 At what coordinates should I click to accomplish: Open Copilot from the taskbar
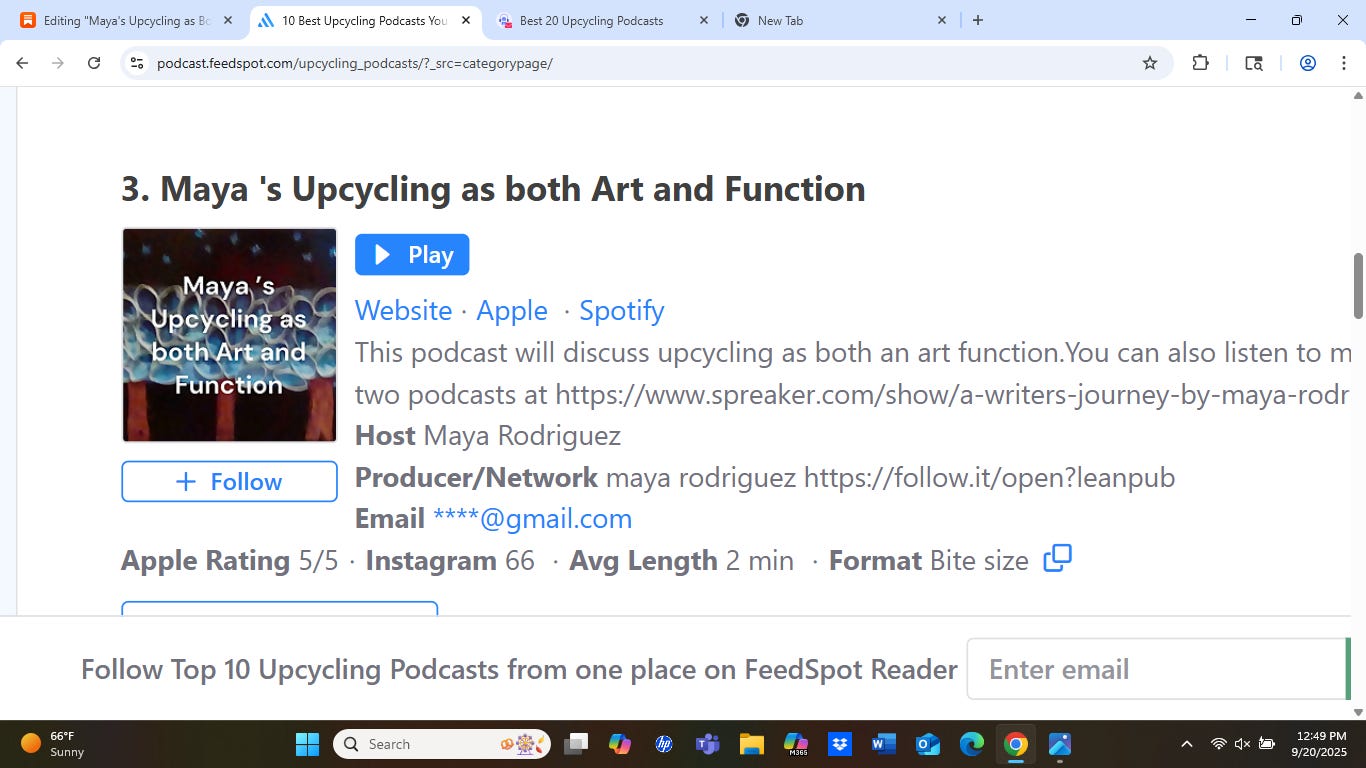620,744
